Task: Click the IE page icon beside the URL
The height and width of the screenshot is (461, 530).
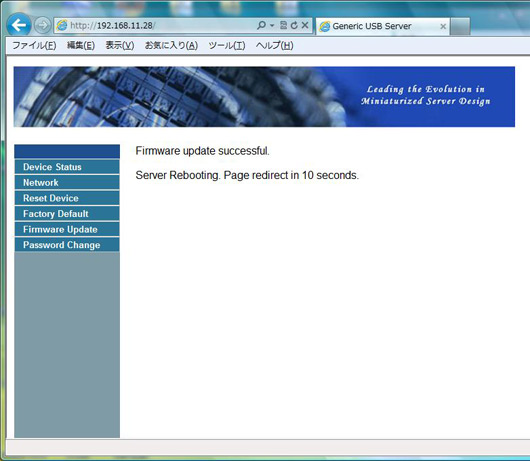Action: pos(62,25)
